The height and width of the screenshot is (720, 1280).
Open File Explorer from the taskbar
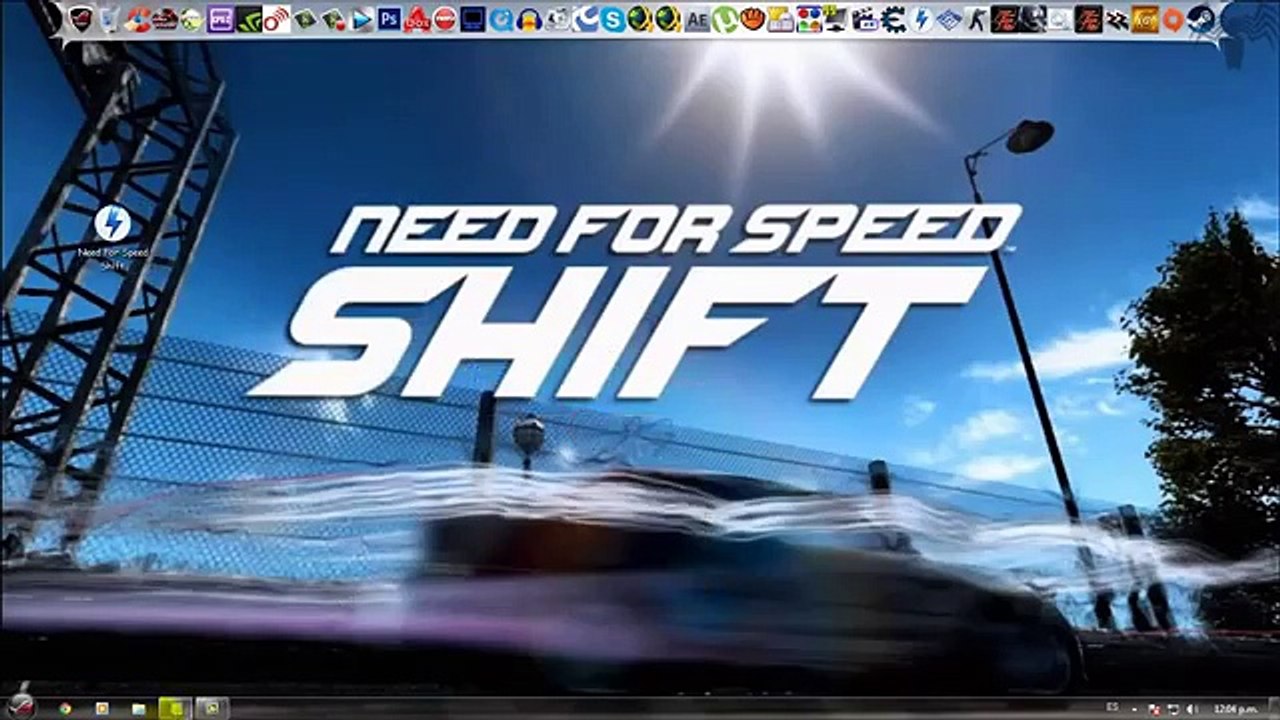[x=139, y=709]
